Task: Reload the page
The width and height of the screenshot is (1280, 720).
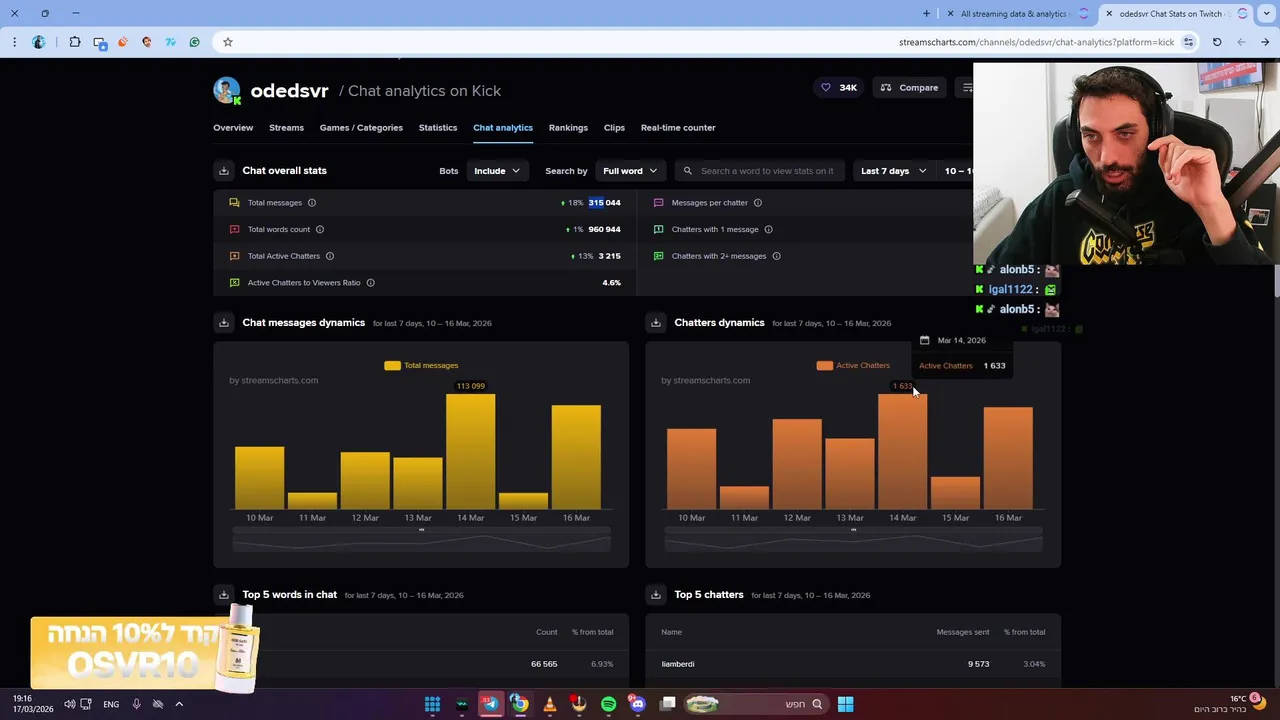Action: coord(1217,42)
